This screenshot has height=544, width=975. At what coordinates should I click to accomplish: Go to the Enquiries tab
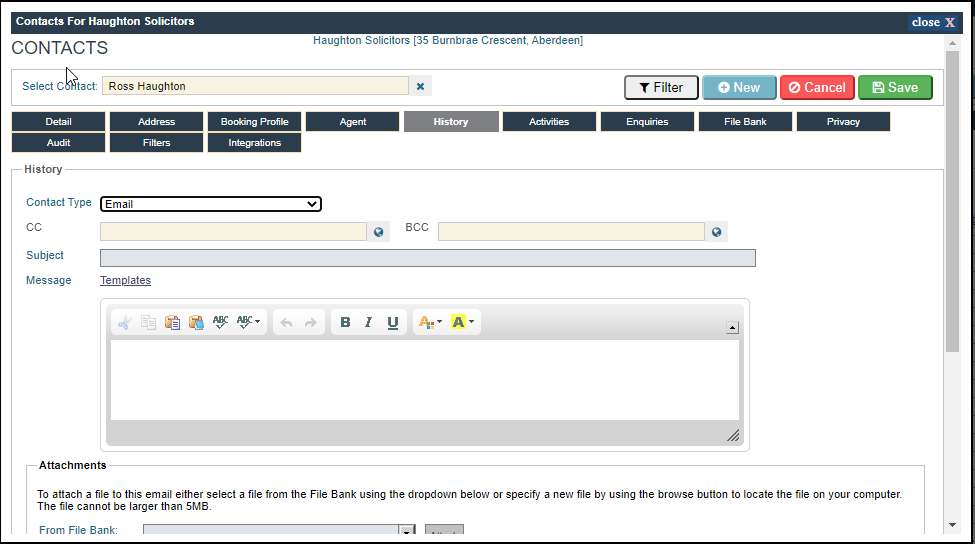coord(647,122)
